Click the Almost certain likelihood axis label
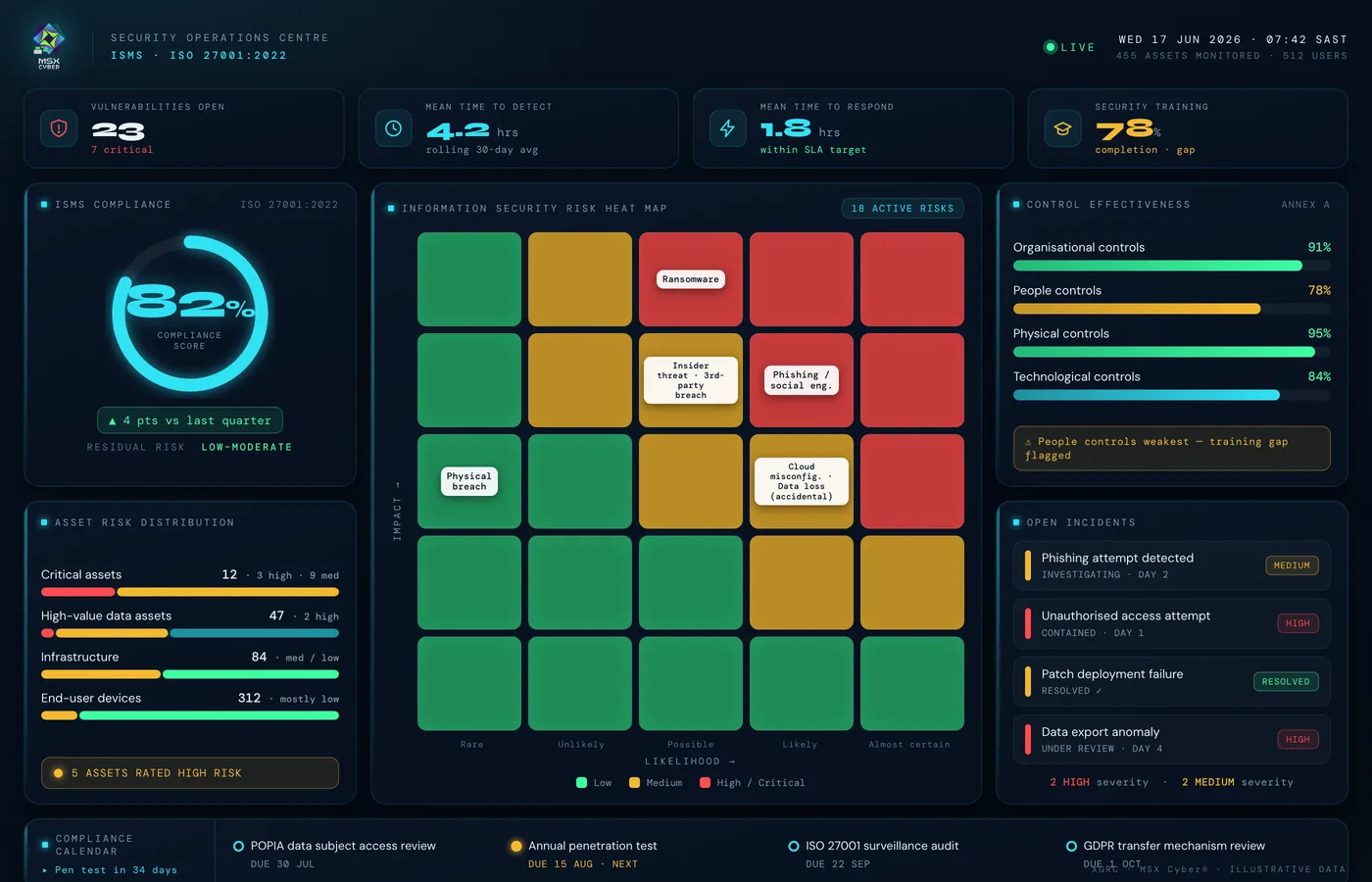The image size is (1372, 882). click(909, 745)
